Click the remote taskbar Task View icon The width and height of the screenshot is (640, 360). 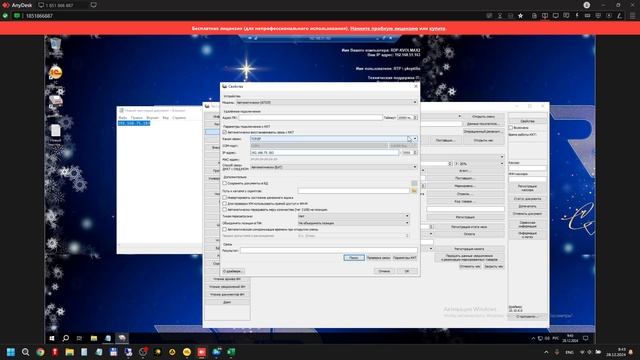point(80,338)
